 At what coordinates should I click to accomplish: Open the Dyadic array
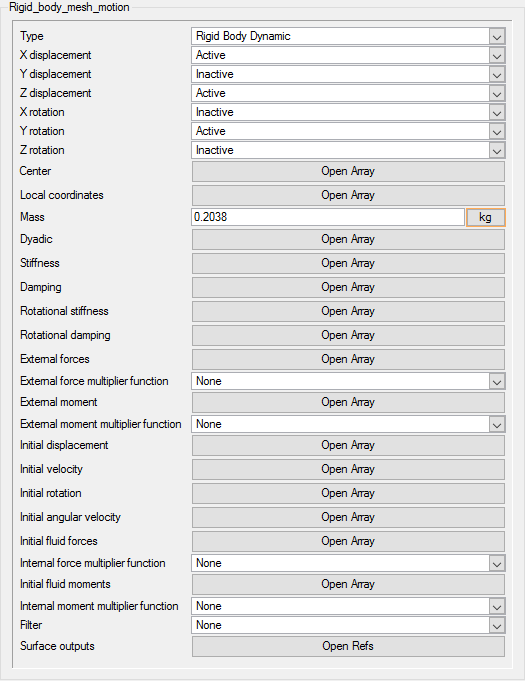pyautogui.click(x=348, y=239)
